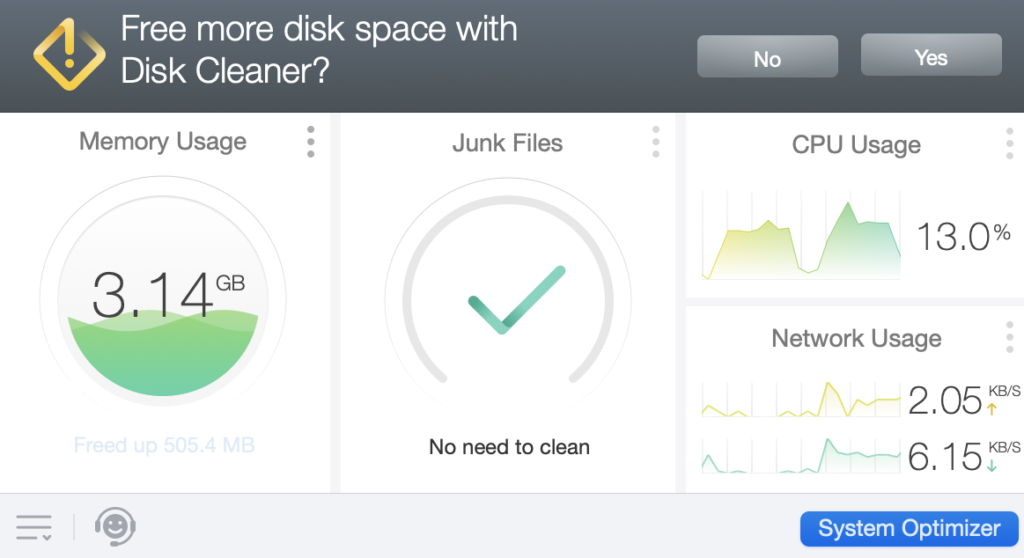1024x558 pixels.
Task: Accept Disk Cleaner with the Yes button
Action: coord(930,56)
